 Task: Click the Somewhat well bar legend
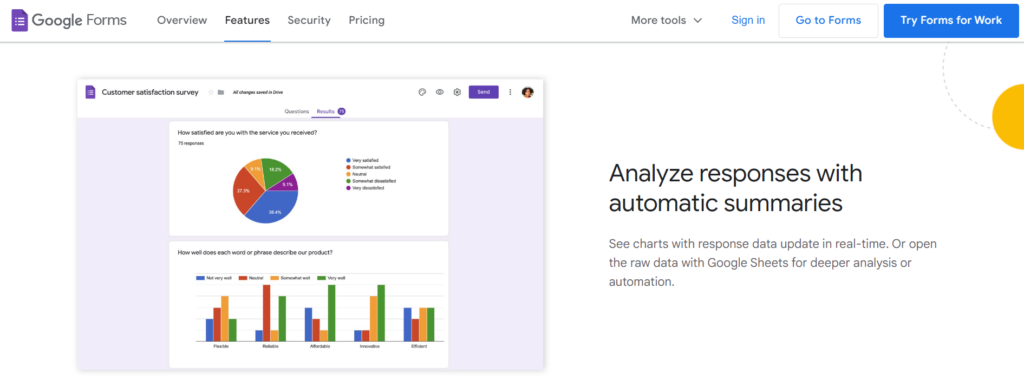[291, 278]
